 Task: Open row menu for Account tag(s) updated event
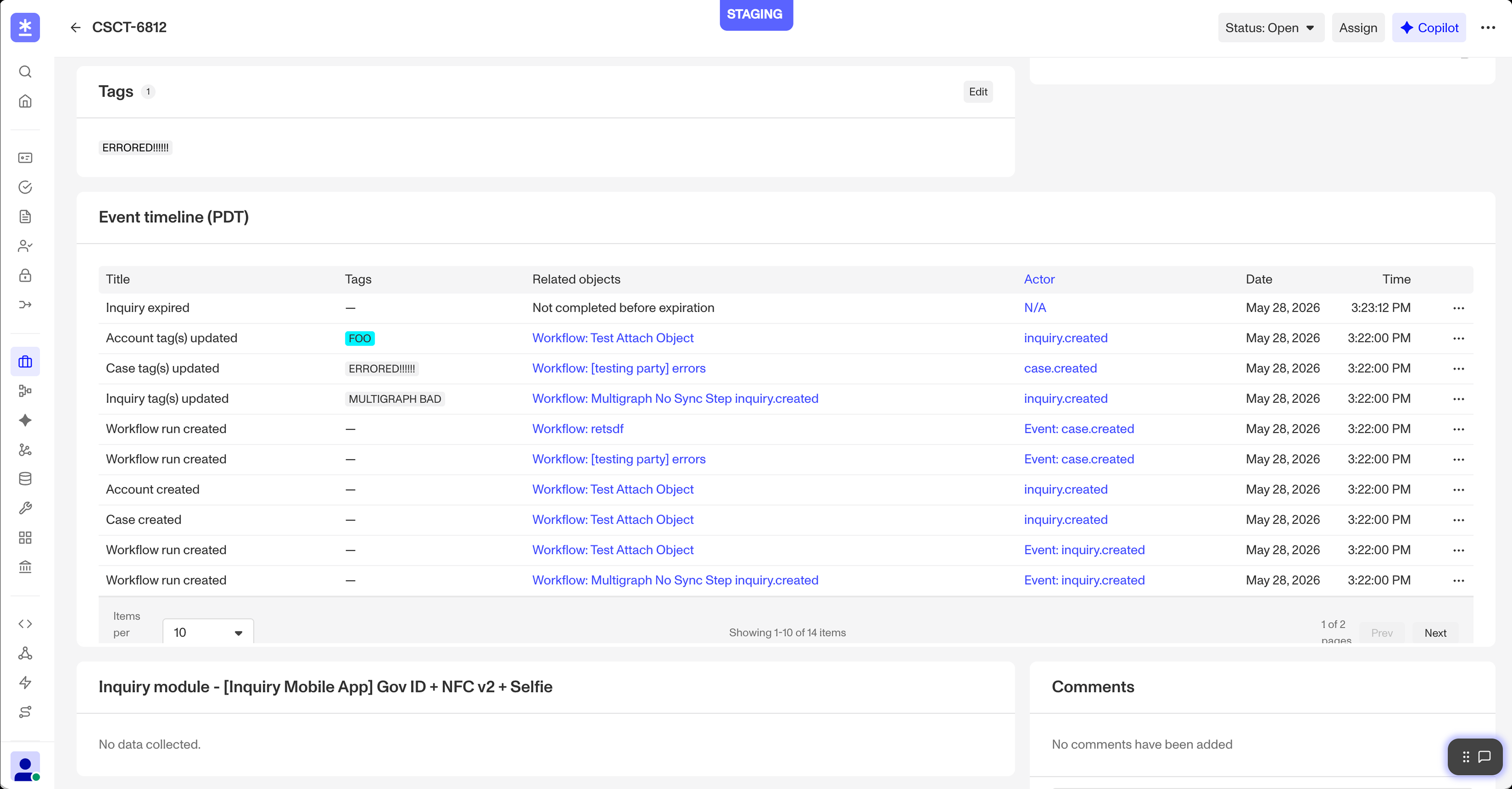[x=1459, y=339]
